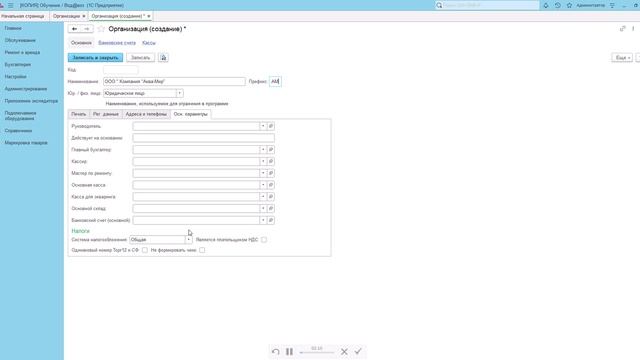Close the Организации tab with its x
The width and height of the screenshot is (640, 360).
point(84,16)
